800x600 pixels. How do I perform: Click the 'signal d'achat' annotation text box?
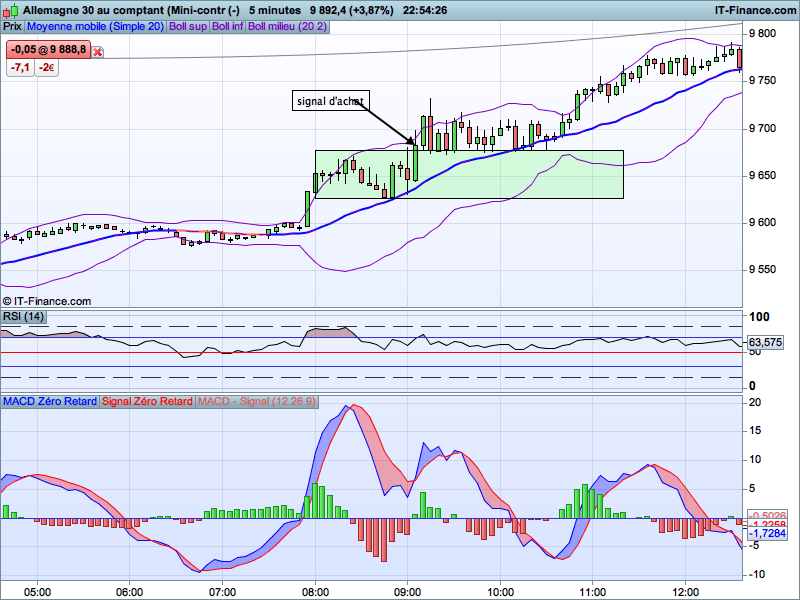331,101
